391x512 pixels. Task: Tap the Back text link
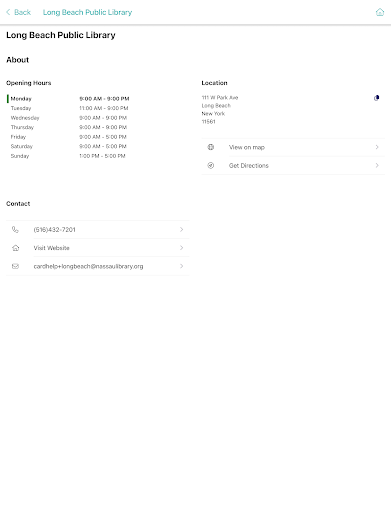tap(22, 12)
